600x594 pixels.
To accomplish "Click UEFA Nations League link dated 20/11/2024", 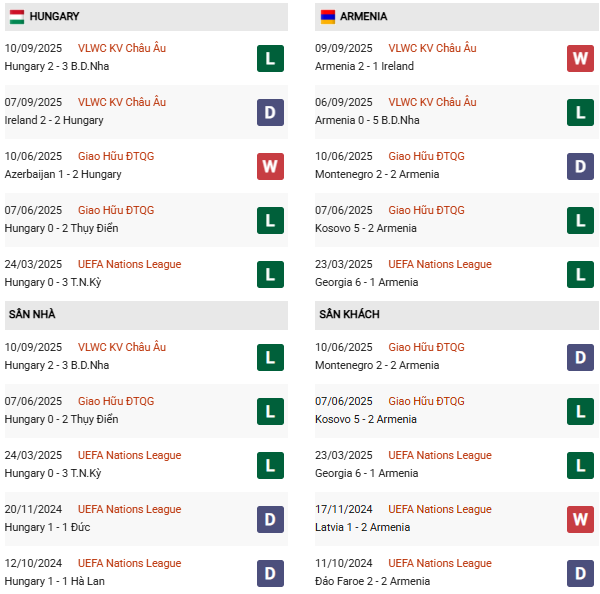I will [x=130, y=509].
